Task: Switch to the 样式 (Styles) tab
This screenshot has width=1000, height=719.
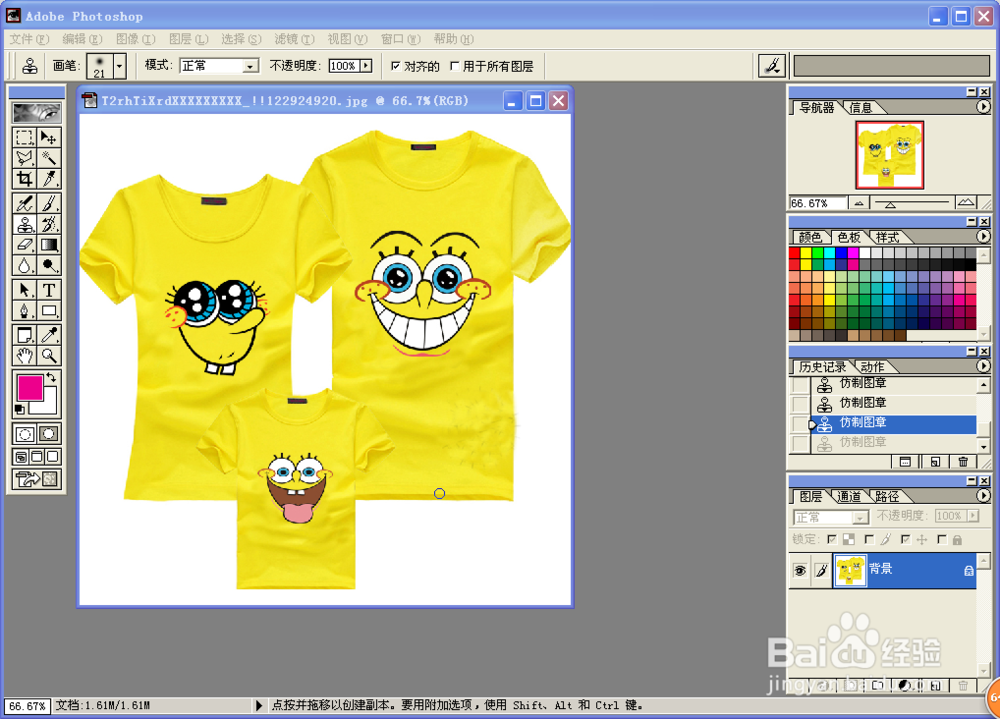Action: (x=887, y=237)
